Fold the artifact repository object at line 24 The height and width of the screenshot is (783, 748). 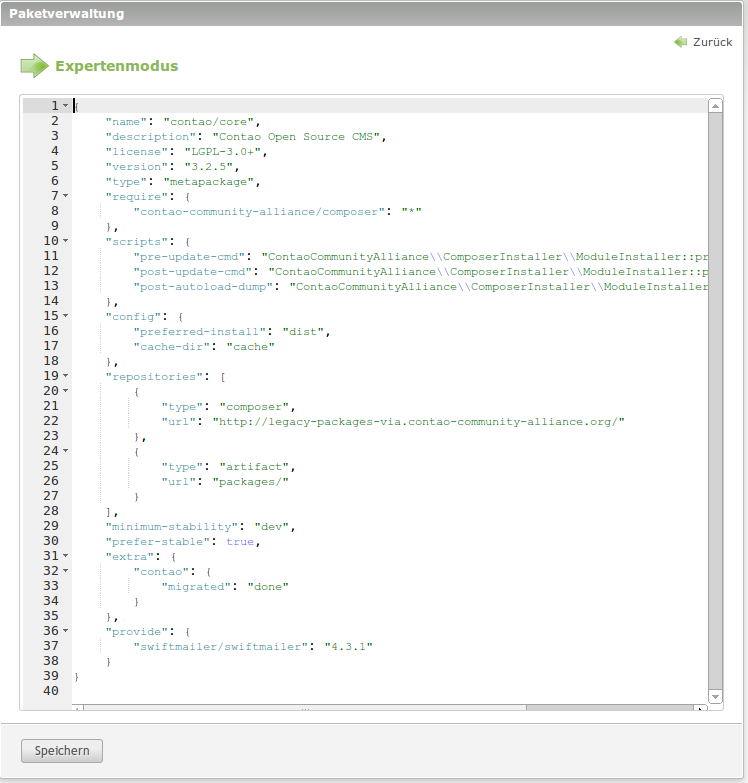pyautogui.click(x=65, y=451)
